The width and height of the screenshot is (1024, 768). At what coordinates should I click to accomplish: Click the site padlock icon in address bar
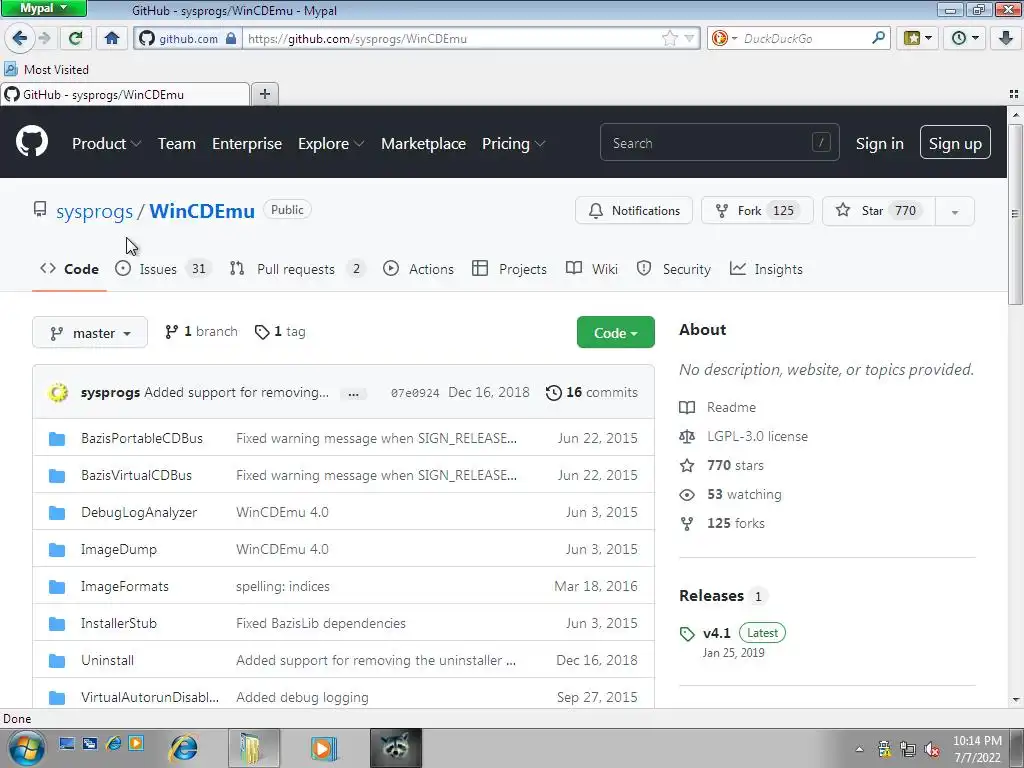231,39
